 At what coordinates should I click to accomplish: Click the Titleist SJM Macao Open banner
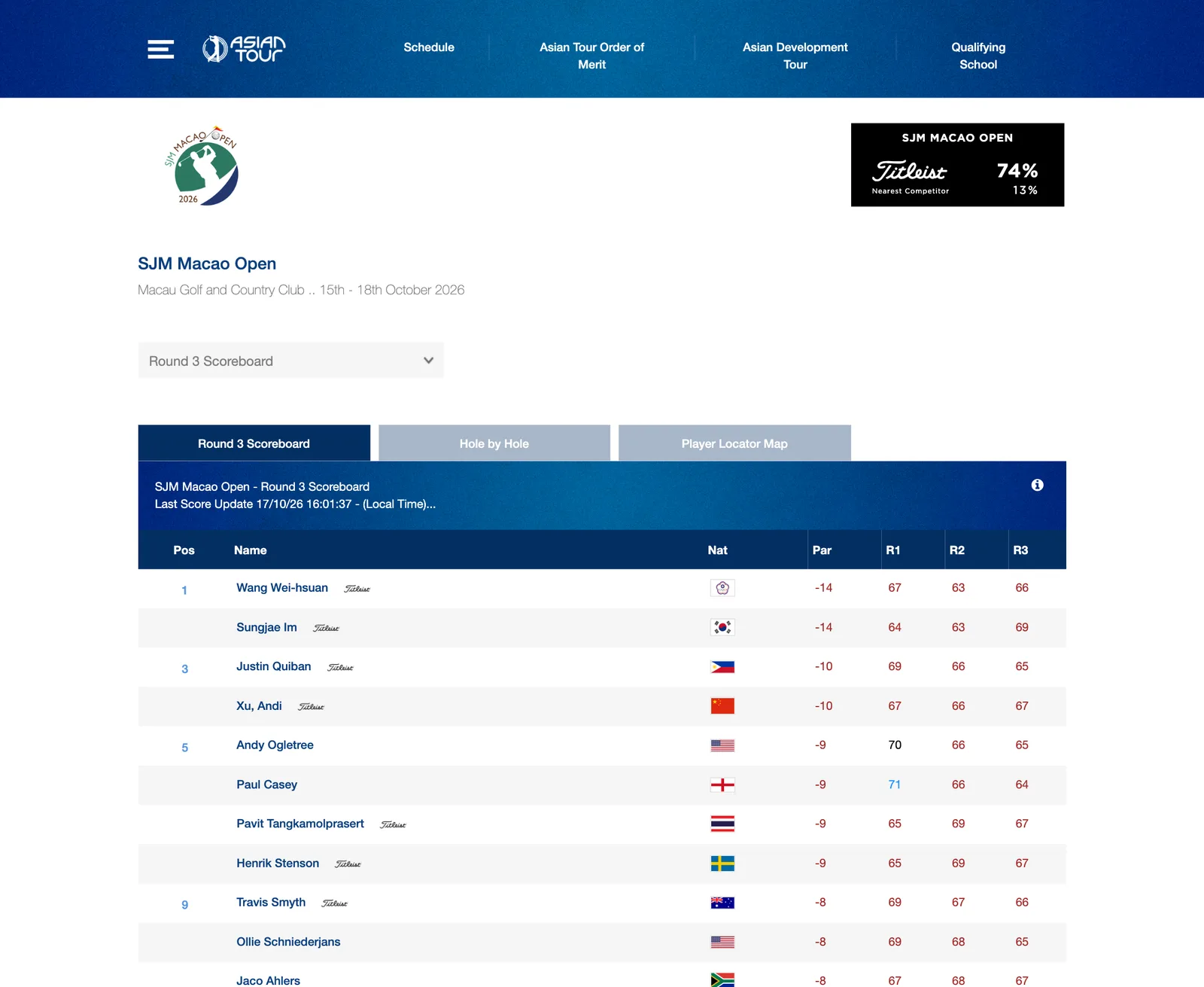[x=957, y=165]
